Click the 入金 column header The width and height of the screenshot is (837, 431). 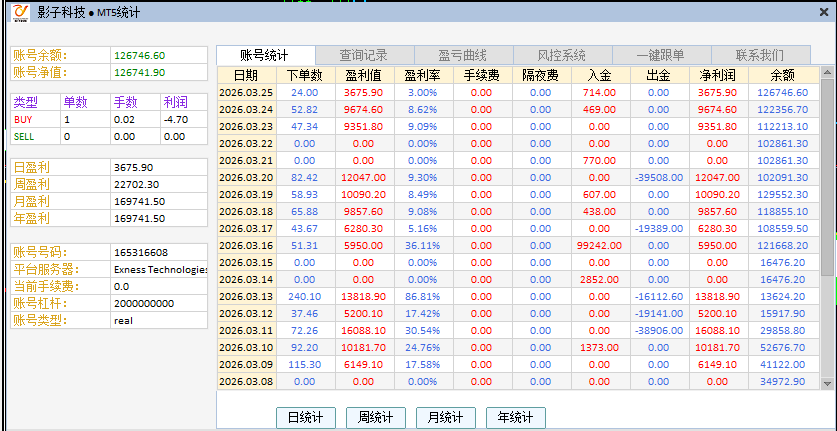(x=601, y=75)
